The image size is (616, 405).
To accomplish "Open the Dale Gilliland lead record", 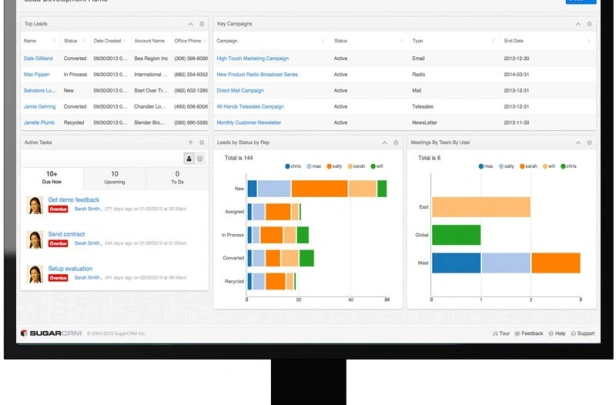I will tap(39, 59).
